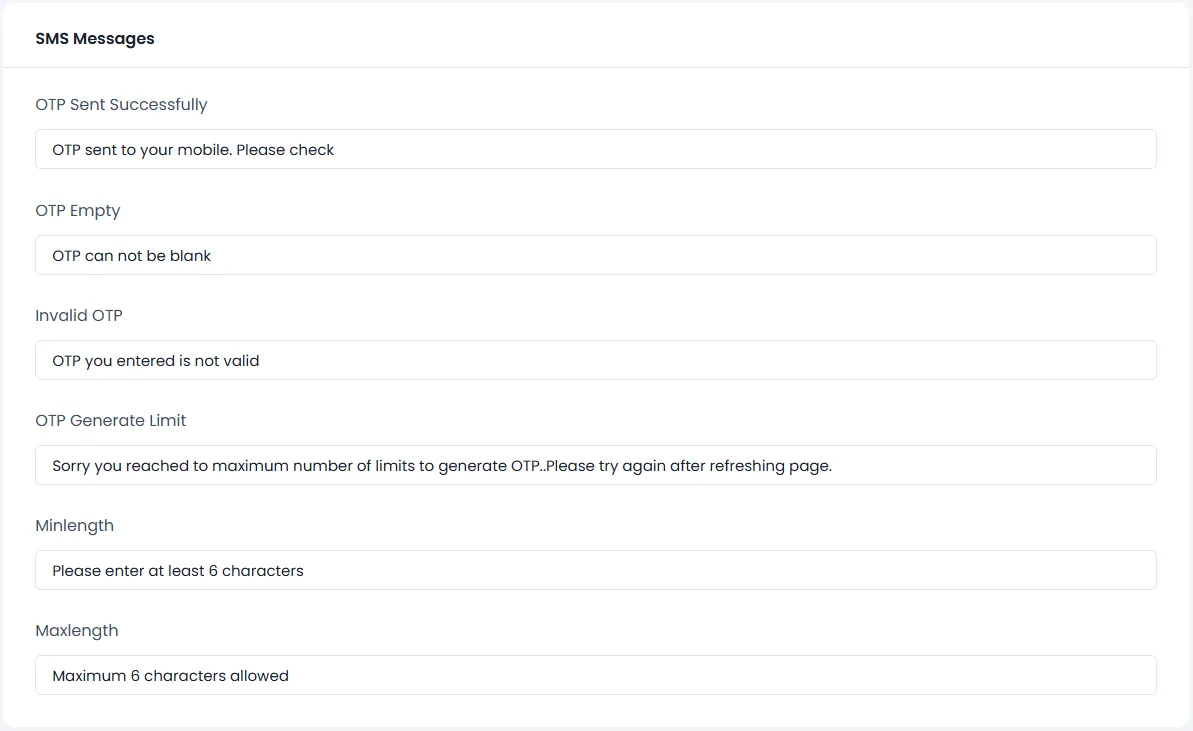
Task: Click the "Invalid OTP" label text
Action: tap(79, 315)
